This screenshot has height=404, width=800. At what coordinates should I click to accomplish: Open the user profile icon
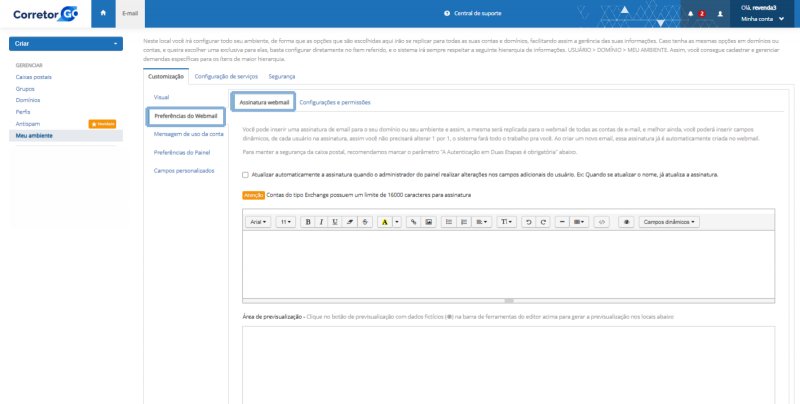click(720, 14)
